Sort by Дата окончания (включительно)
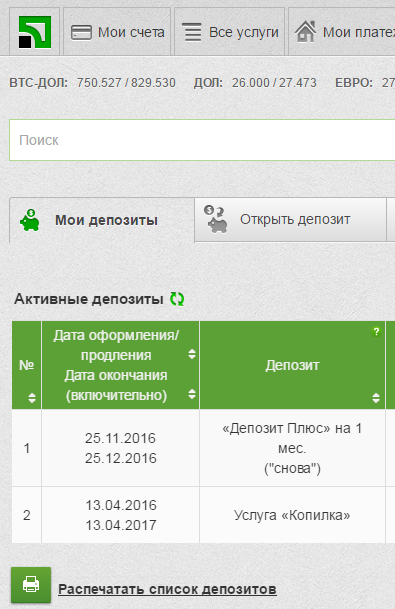 [192, 394]
